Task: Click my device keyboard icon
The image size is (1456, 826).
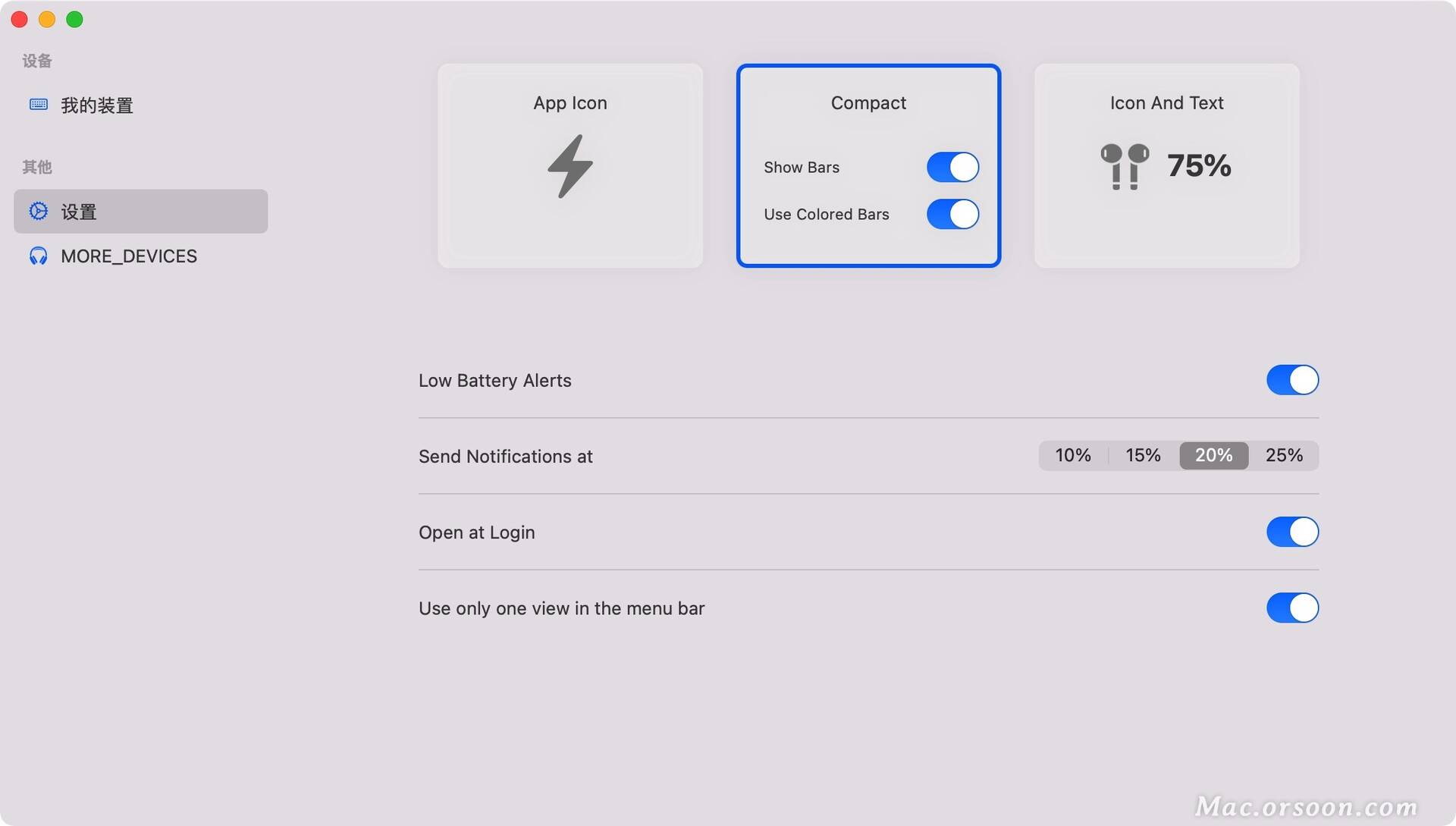Action: (37, 104)
